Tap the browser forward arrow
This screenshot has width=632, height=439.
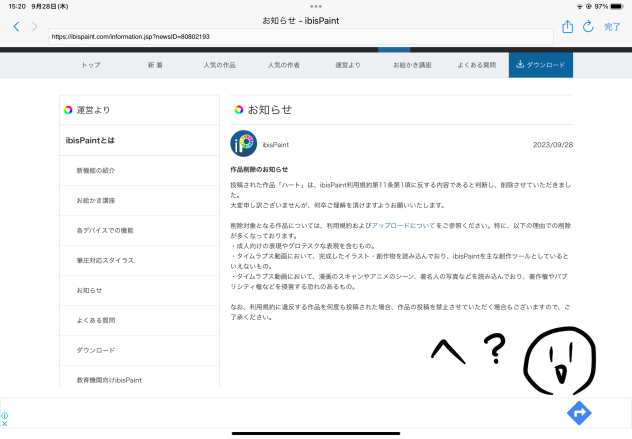coord(35,27)
